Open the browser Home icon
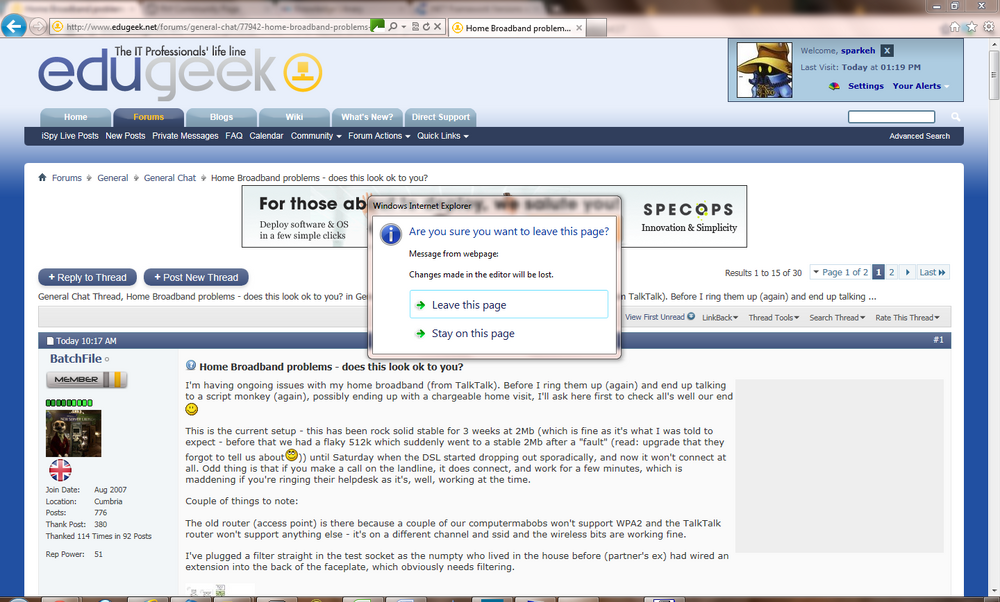Screen dimensions: 1000x602 (955, 27)
